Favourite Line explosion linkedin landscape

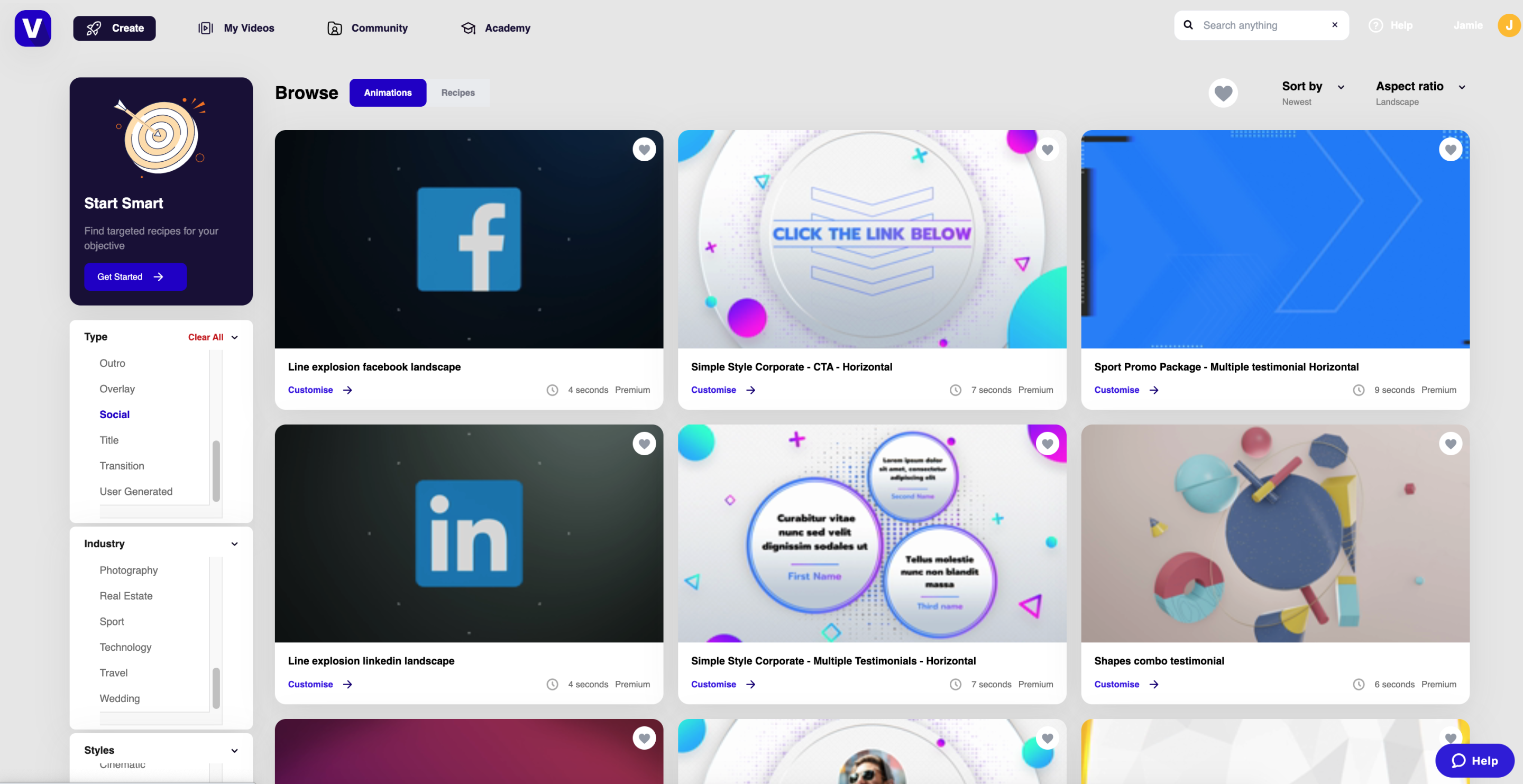tap(644, 444)
